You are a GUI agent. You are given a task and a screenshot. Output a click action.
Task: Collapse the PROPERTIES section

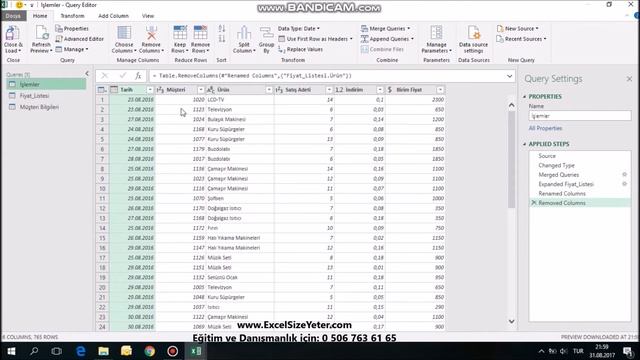[524, 96]
